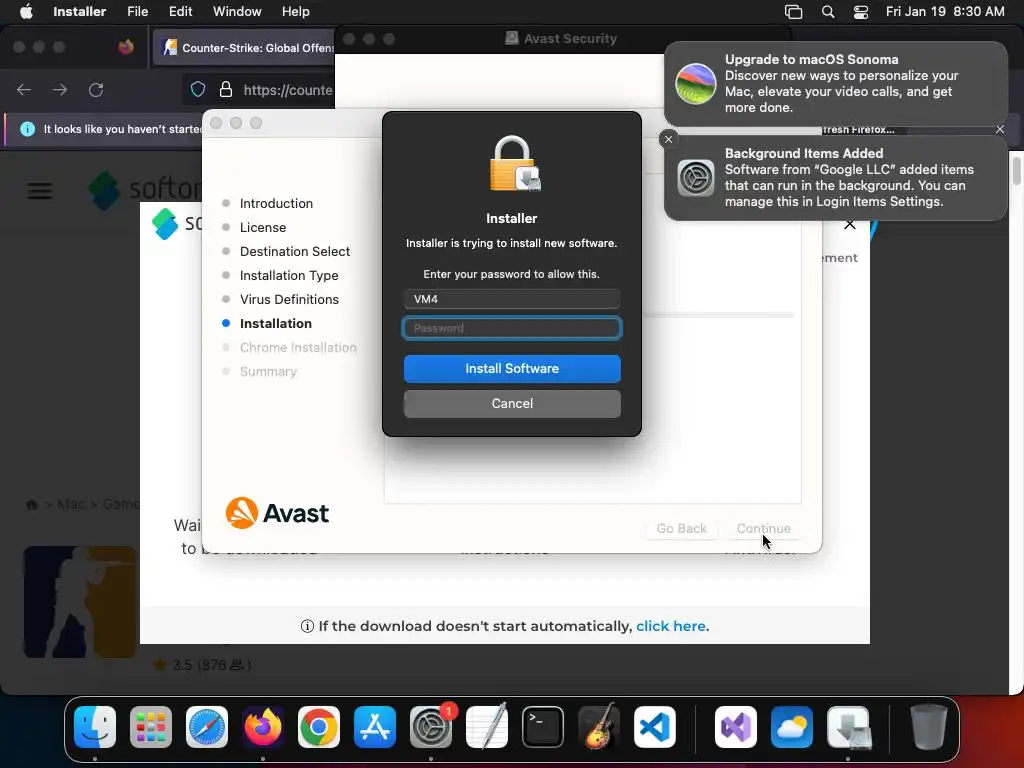The height and width of the screenshot is (768, 1024).
Task: Open the Apple menu
Action: click(x=26, y=12)
